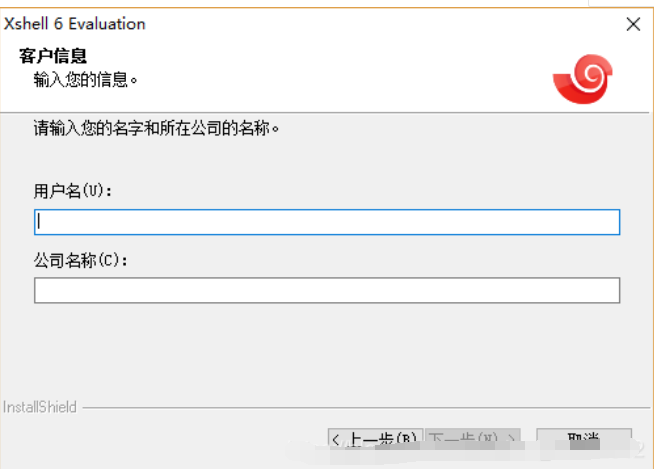
Task: Click into the 公司名称(C) input box
Action: click(327, 290)
